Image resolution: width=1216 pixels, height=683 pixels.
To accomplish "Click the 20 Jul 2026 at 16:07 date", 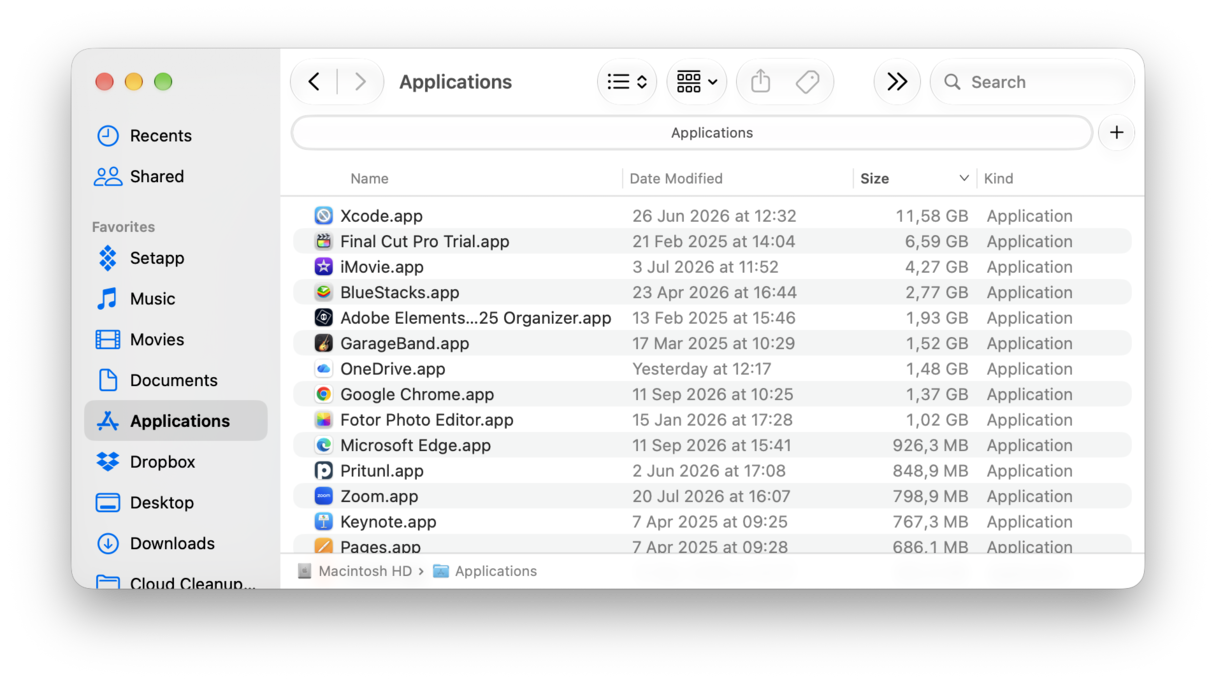I will (711, 496).
